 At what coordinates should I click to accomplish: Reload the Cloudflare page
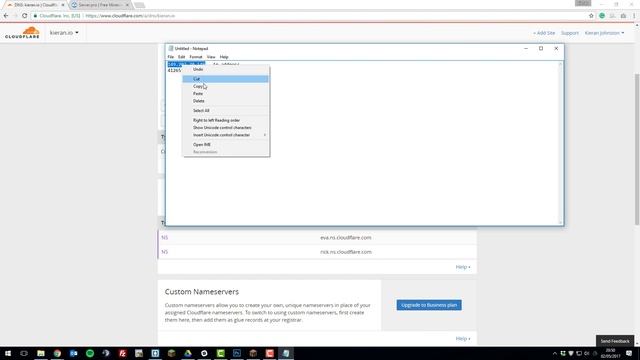pos(24,16)
